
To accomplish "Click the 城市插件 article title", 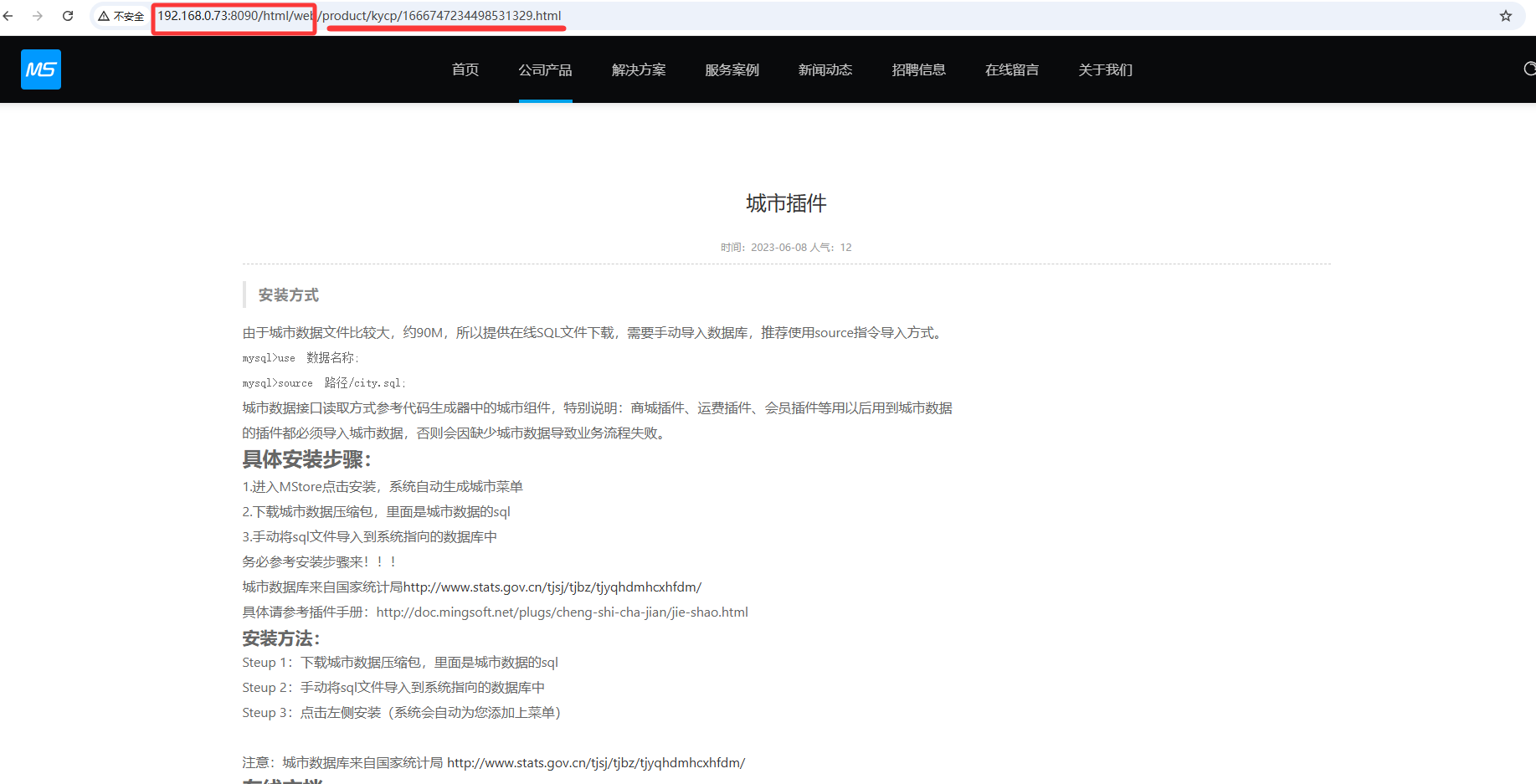I will (x=786, y=203).
